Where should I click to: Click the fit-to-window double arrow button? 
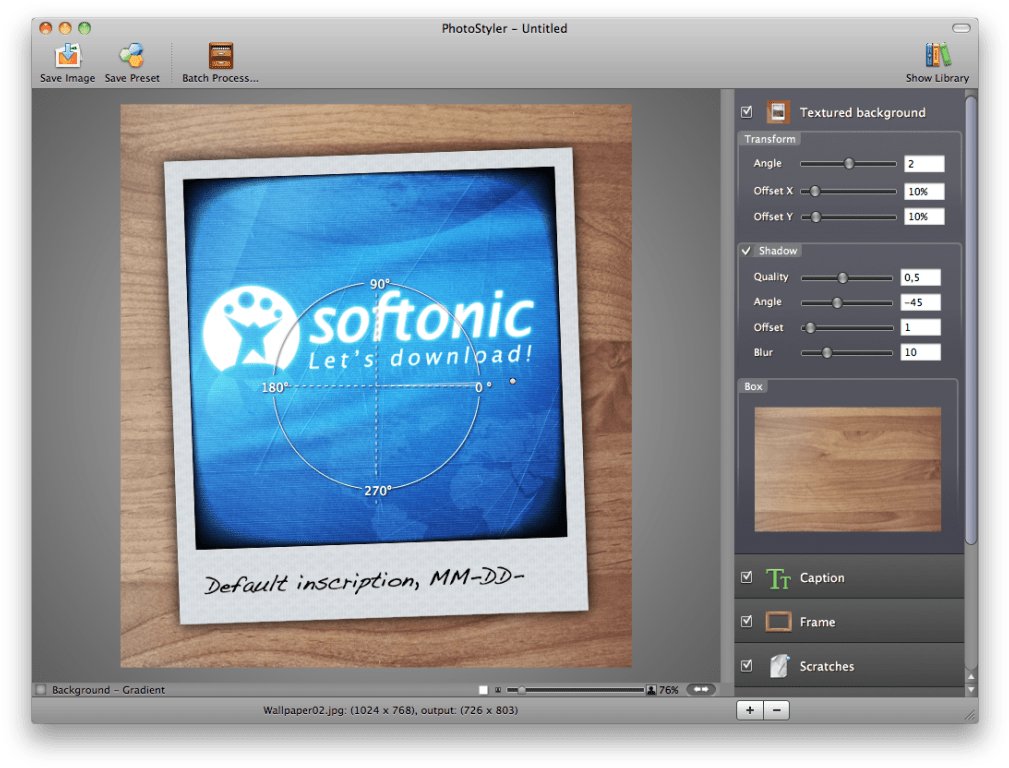(x=701, y=689)
